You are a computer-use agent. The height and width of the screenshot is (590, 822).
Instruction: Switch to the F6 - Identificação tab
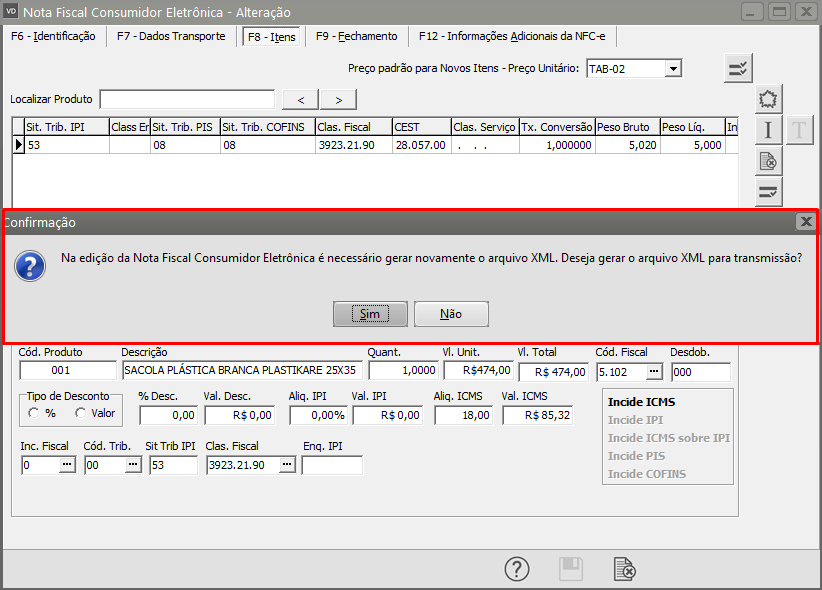coord(53,36)
